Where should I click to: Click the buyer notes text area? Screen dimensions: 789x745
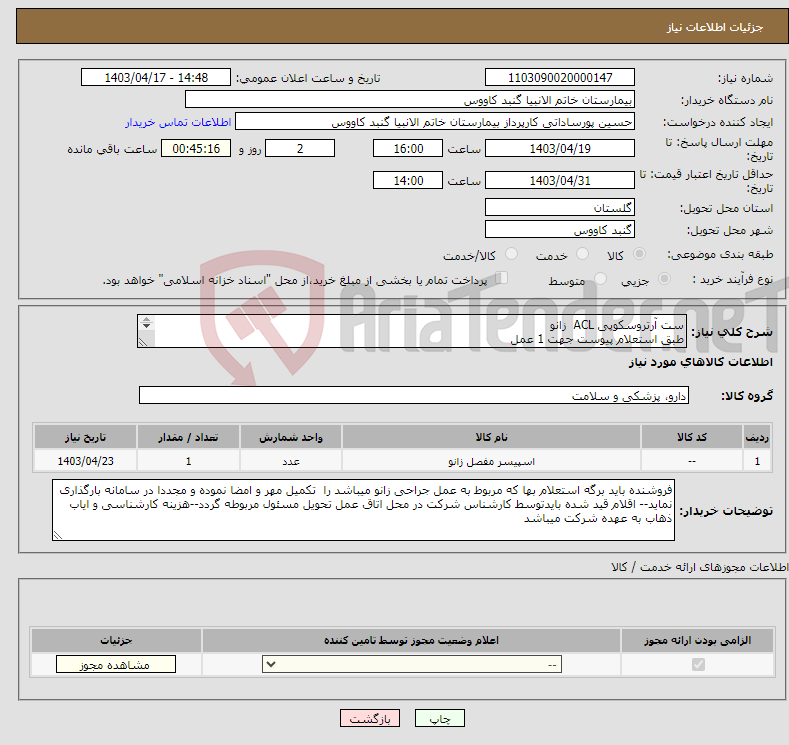tap(363, 510)
